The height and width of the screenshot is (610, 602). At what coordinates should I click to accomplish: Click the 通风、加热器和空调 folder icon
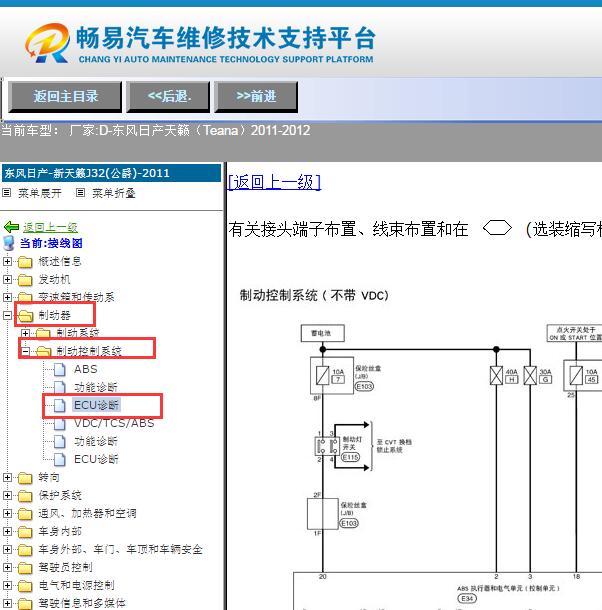tap(25, 514)
